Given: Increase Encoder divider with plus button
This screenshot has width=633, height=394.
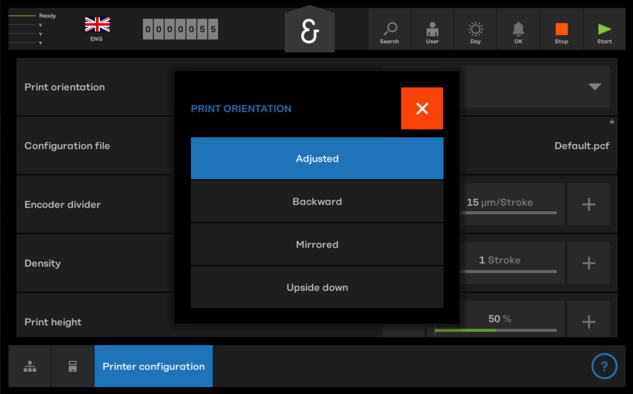Looking at the screenshot, I should tap(589, 204).
